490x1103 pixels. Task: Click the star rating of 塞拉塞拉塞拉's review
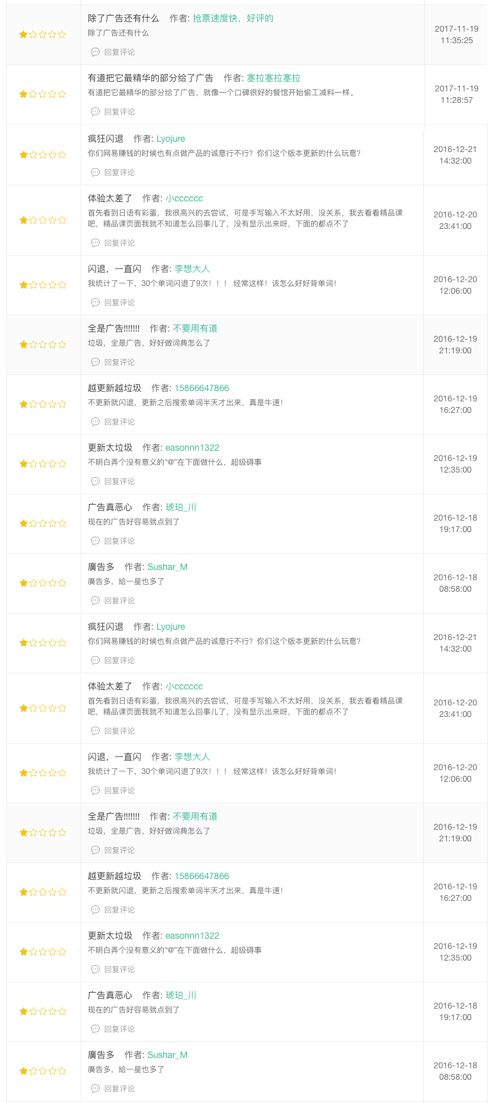pos(42,94)
